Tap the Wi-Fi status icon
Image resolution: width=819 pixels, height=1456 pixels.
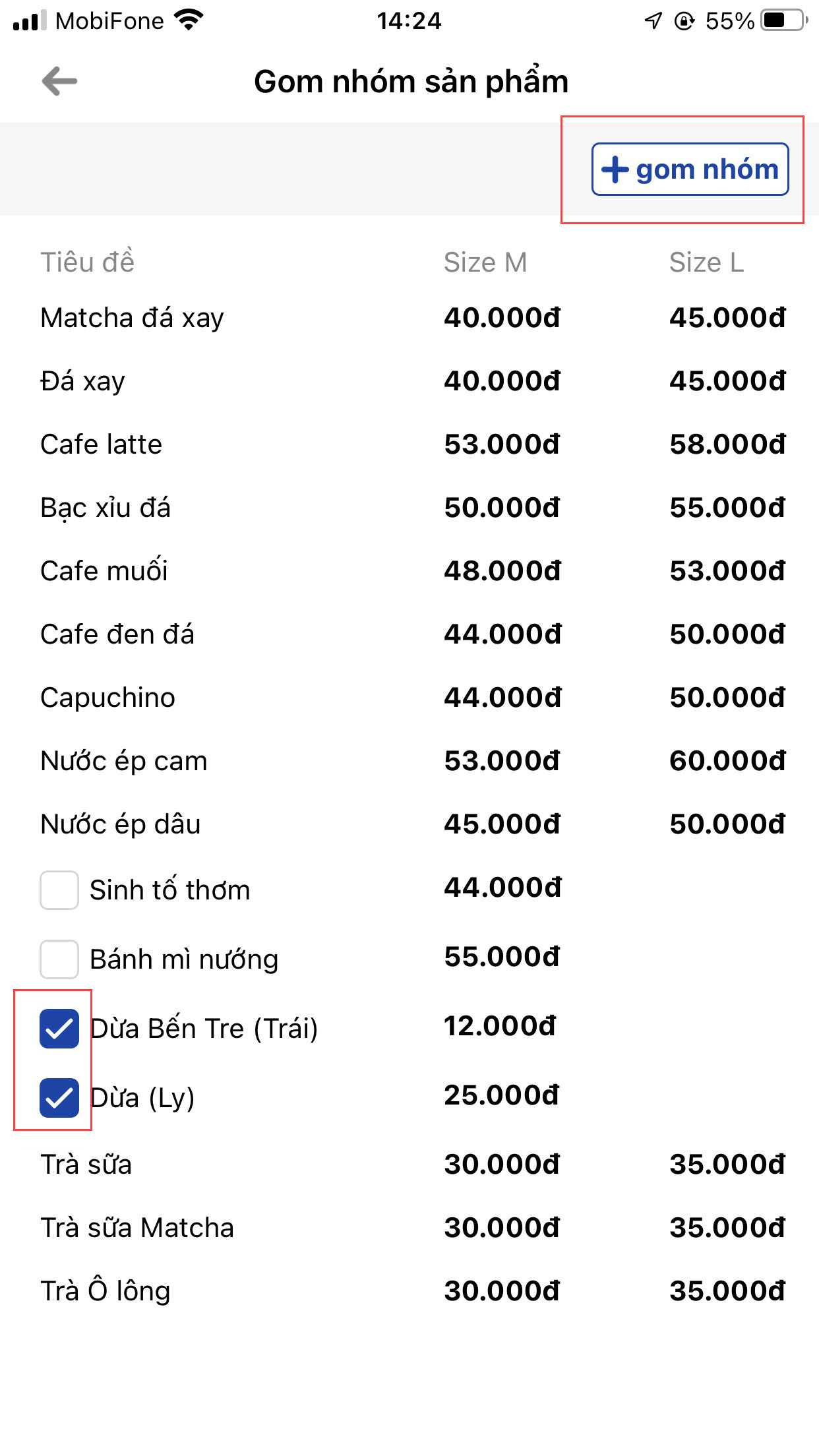coord(189,20)
